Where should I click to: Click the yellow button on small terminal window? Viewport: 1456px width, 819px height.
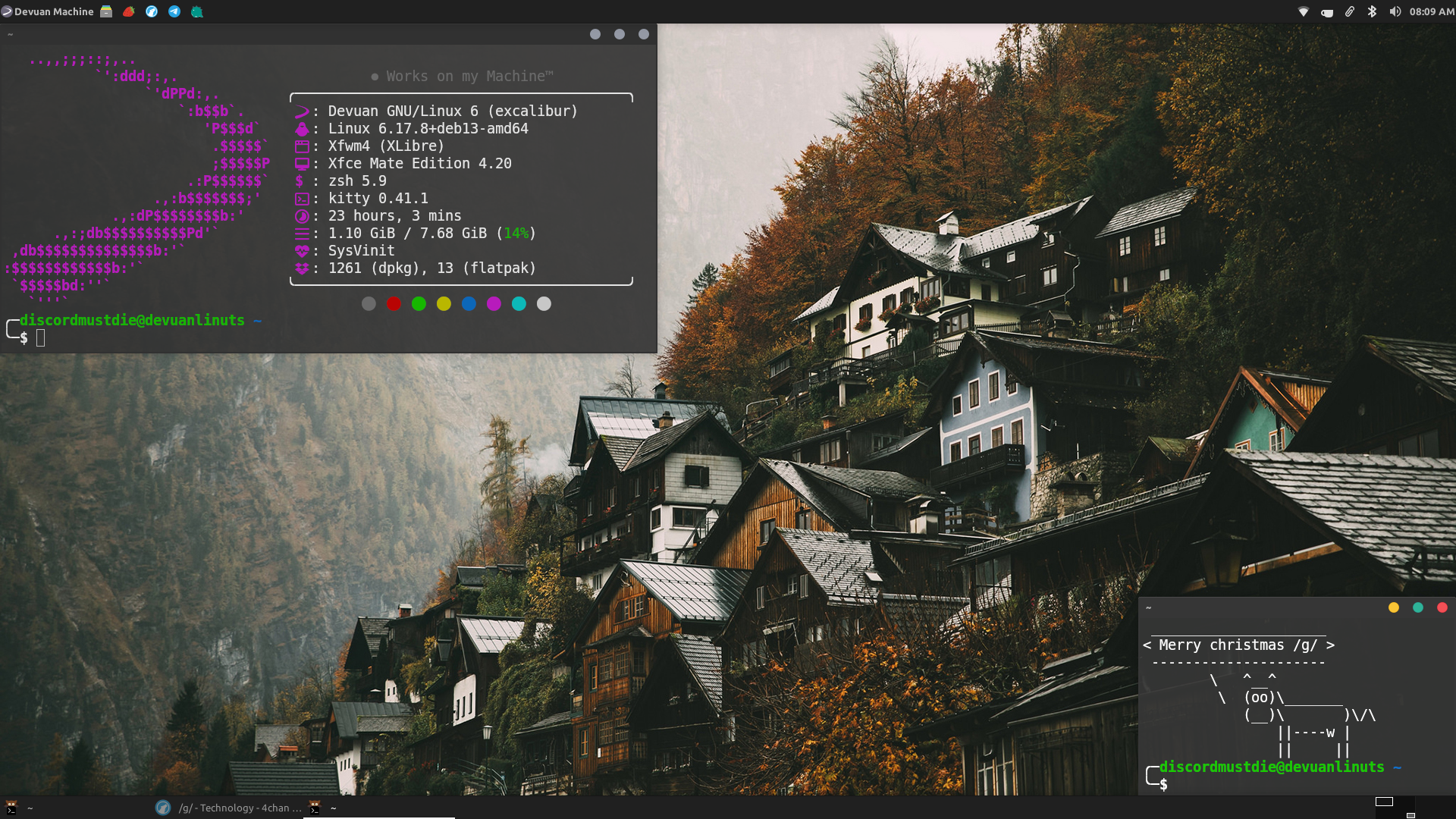1394,607
